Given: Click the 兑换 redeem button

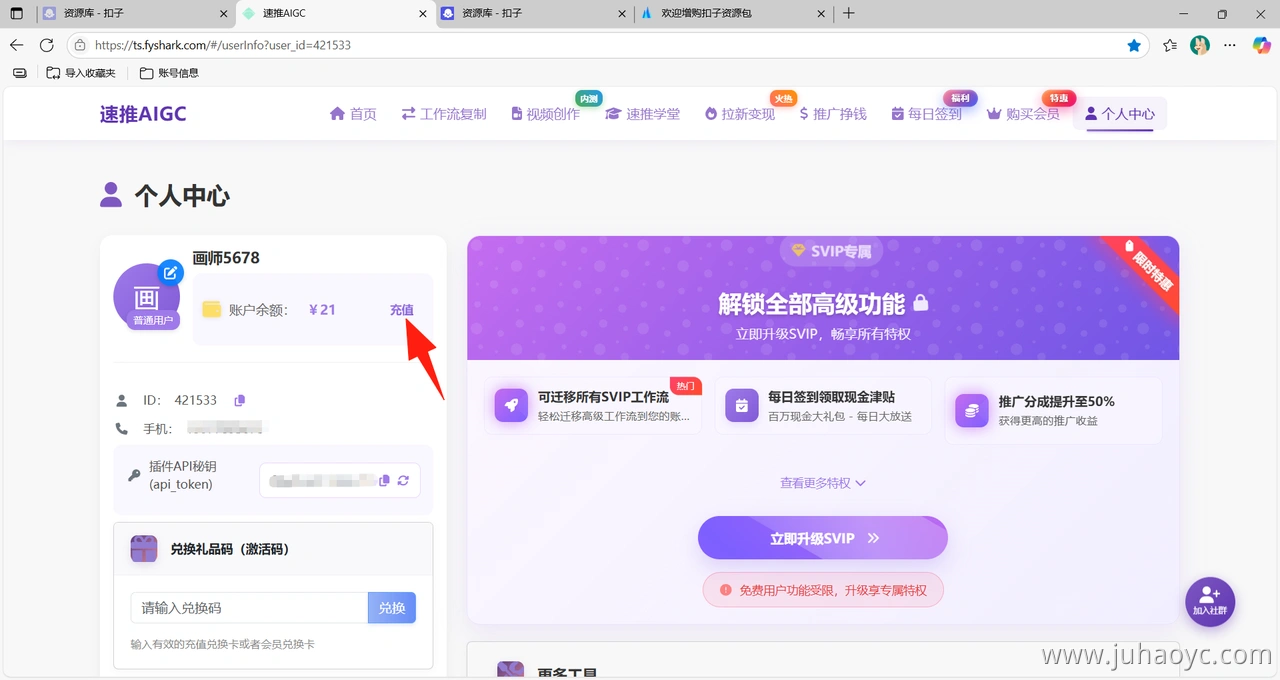Looking at the screenshot, I should click(x=392, y=608).
